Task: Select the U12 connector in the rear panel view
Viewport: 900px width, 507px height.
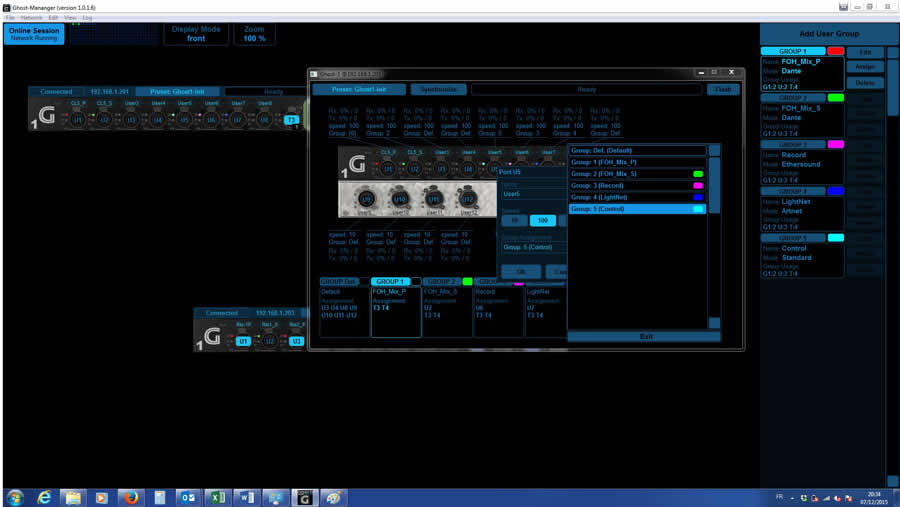Action: [x=468, y=199]
